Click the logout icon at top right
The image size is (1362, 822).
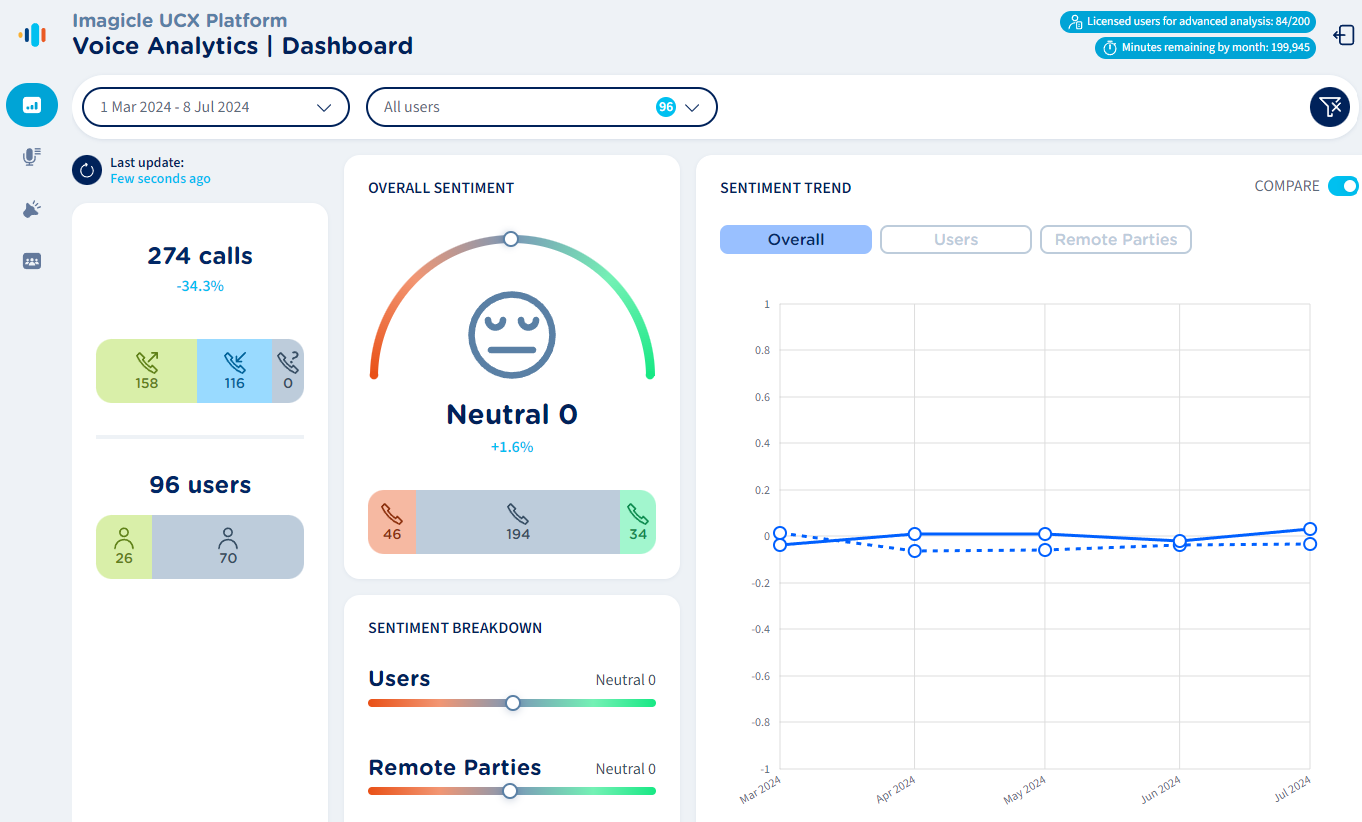point(1343,35)
